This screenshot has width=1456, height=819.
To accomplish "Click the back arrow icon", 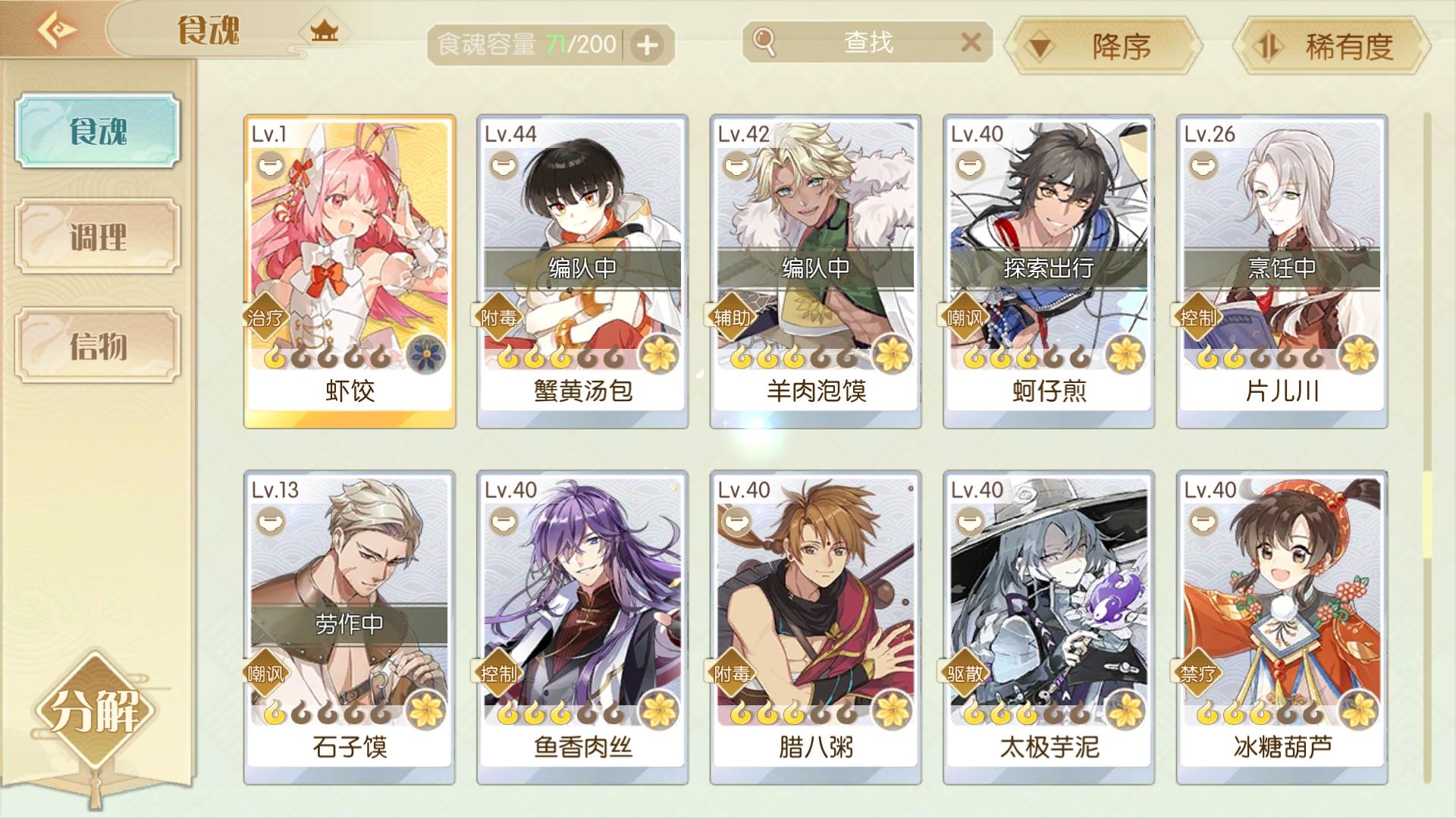I will tap(56, 30).
